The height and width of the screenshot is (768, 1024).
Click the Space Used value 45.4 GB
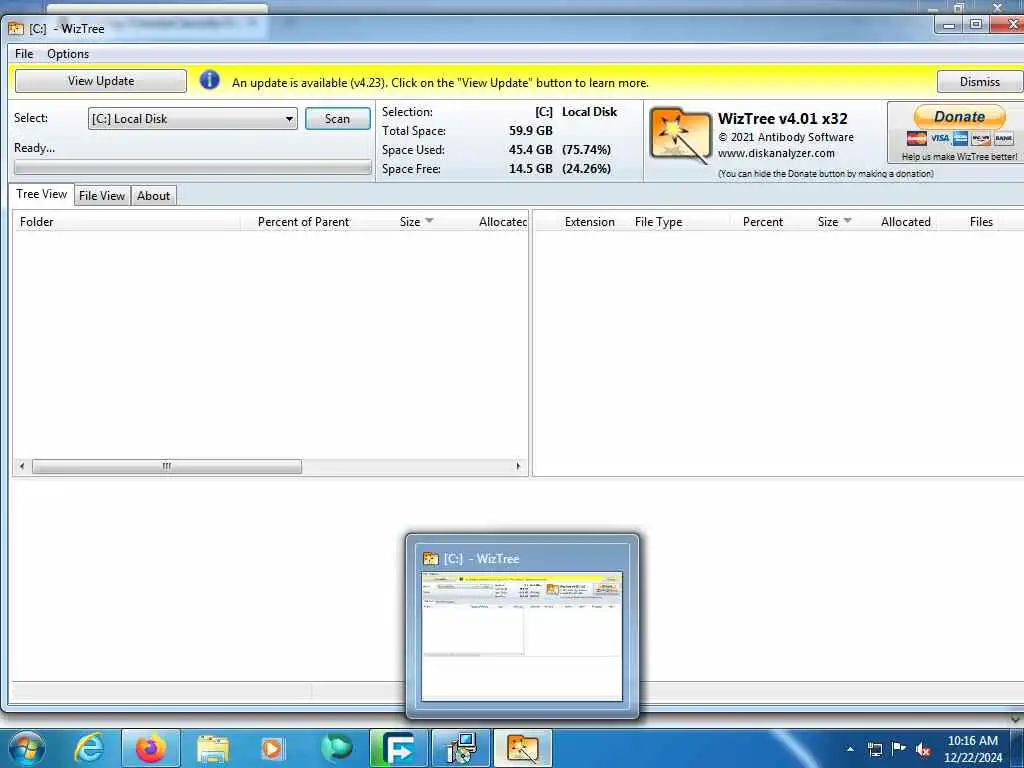tap(530, 150)
